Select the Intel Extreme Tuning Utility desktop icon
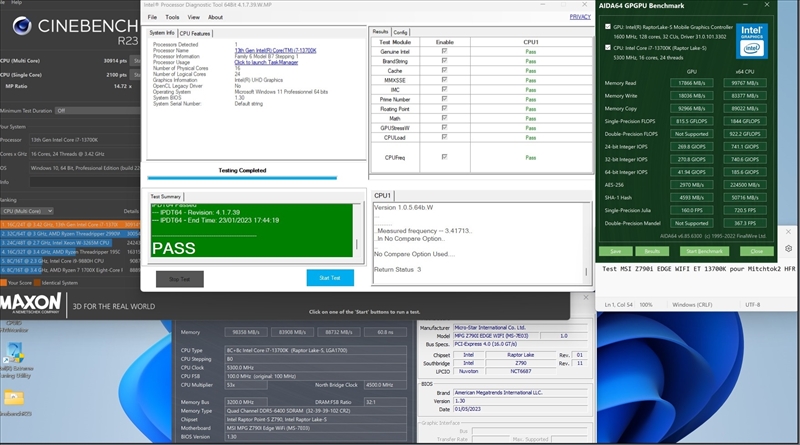Screen dimensions: 800x445 coord(14,360)
